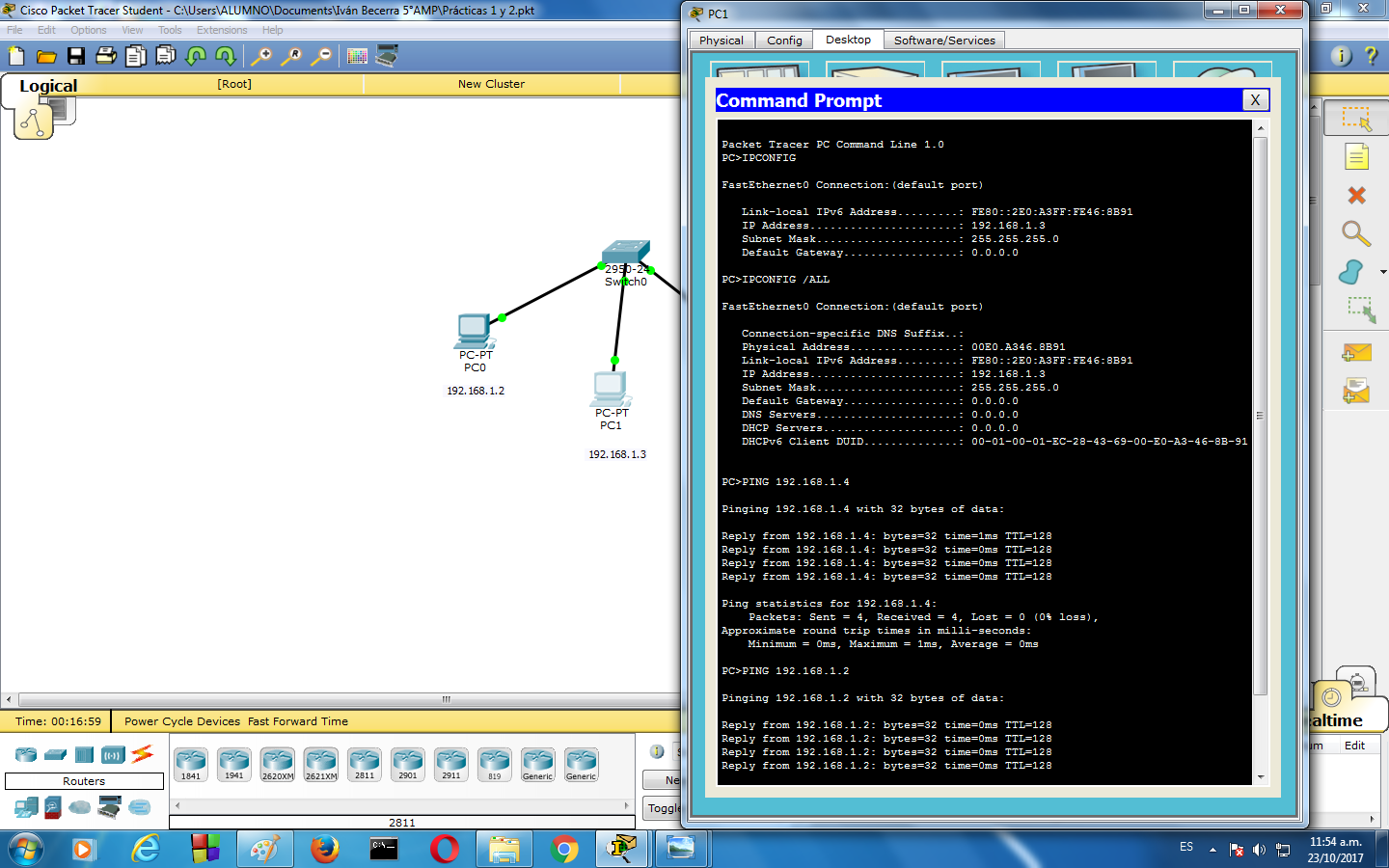The width and height of the screenshot is (1389, 868).
Task: Open the color palette dialog from the toolbar
Action: (356, 56)
